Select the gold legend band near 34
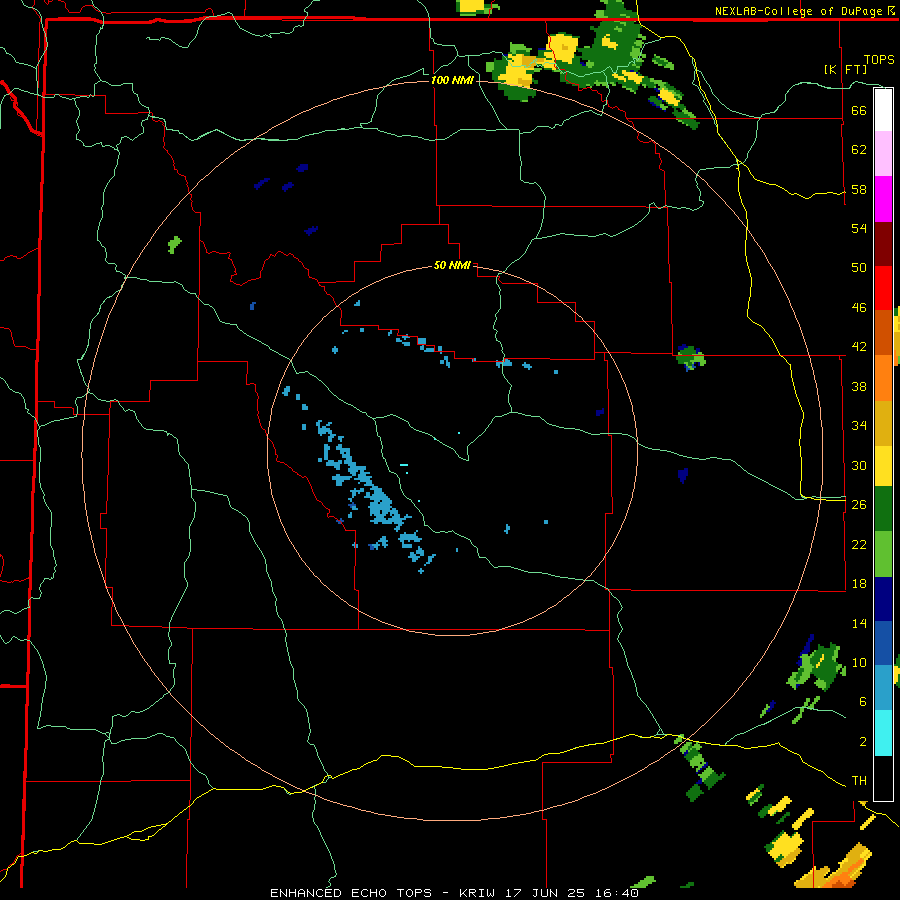Viewport: 900px width, 900px height. pos(883,423)
